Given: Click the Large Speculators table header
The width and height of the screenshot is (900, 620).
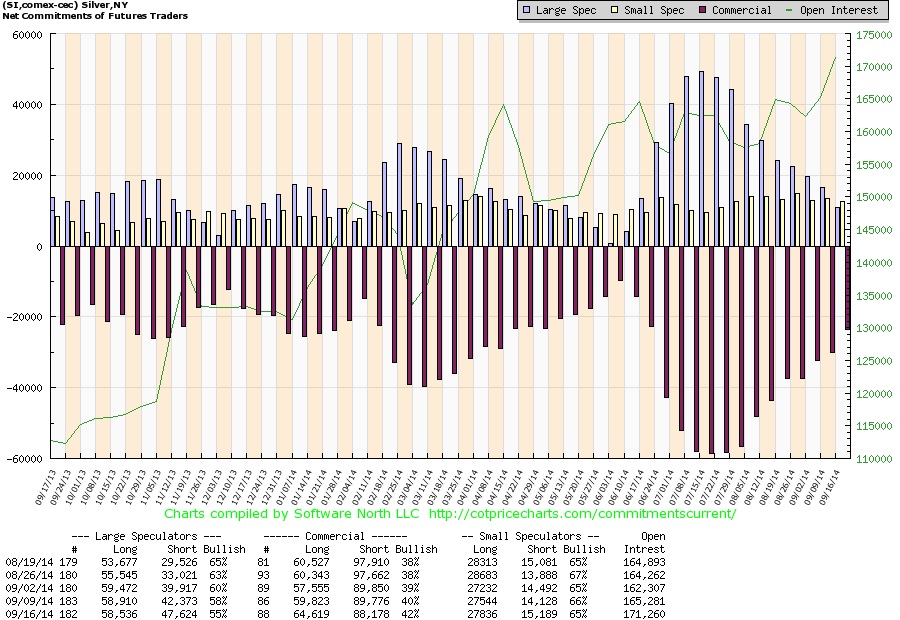Looking at the screenshot, I should [x=146, y=536].
